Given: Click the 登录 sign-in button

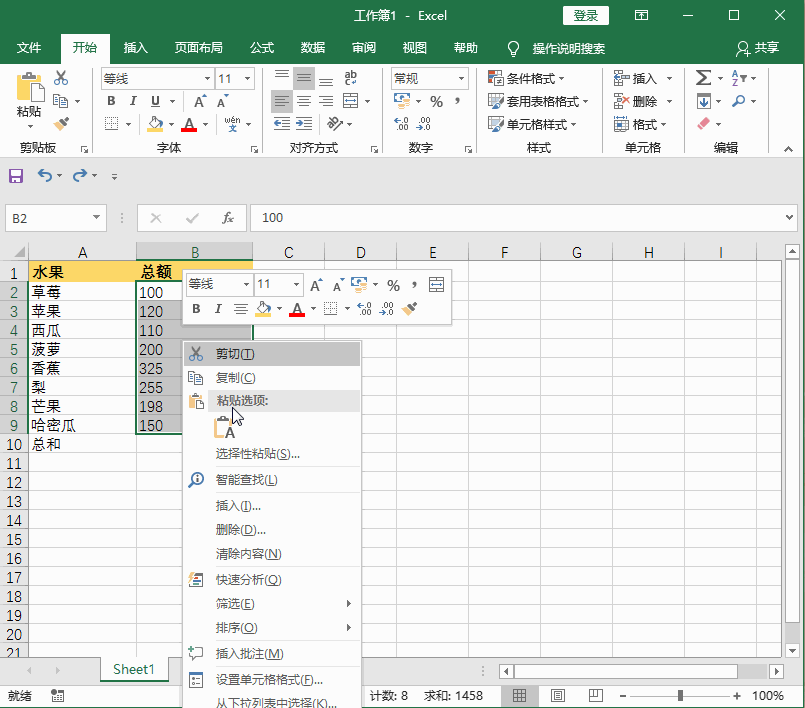Looking at the screenshot, I should click(x=586, y=15).
